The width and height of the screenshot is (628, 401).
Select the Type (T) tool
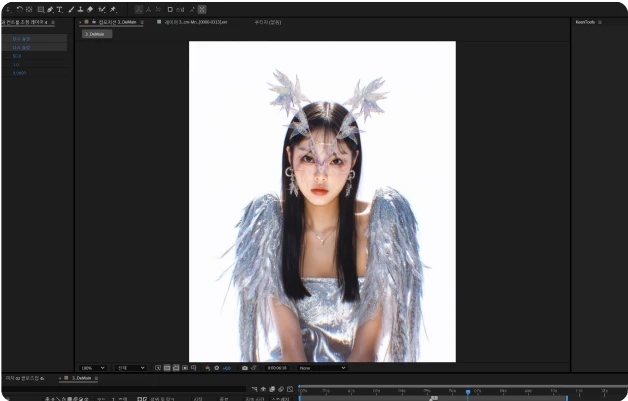(59, 9)
